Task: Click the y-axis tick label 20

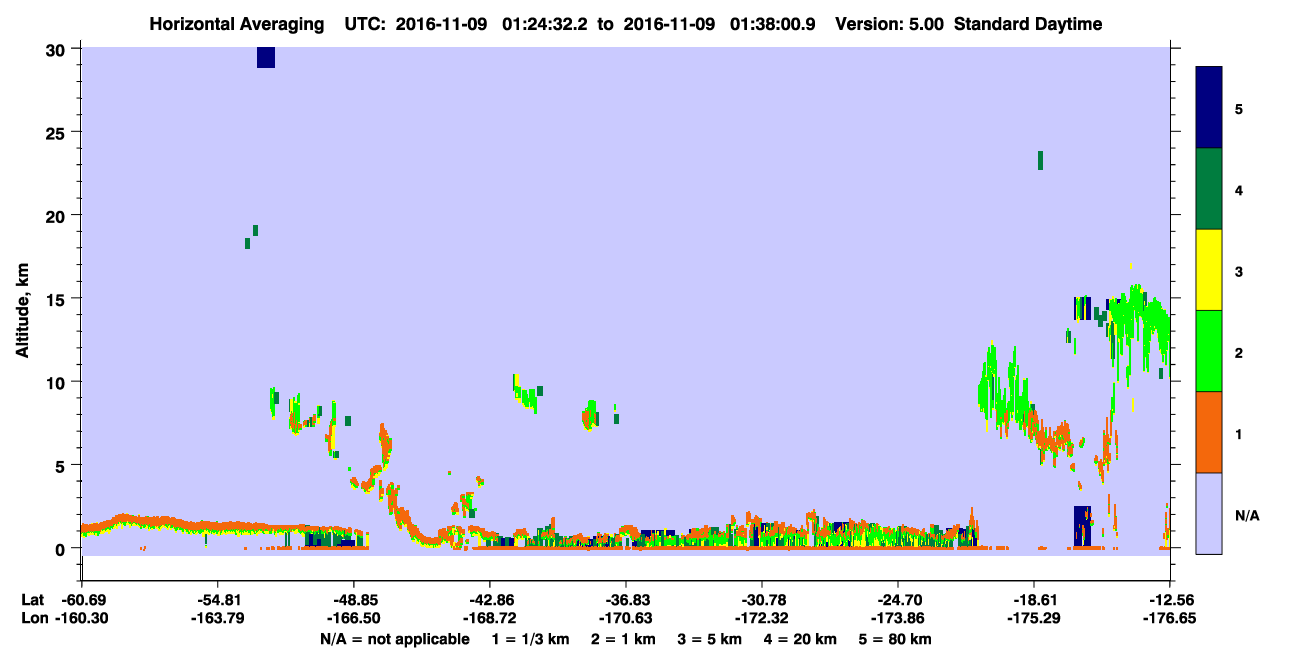Action: click(x=56, y=215)
